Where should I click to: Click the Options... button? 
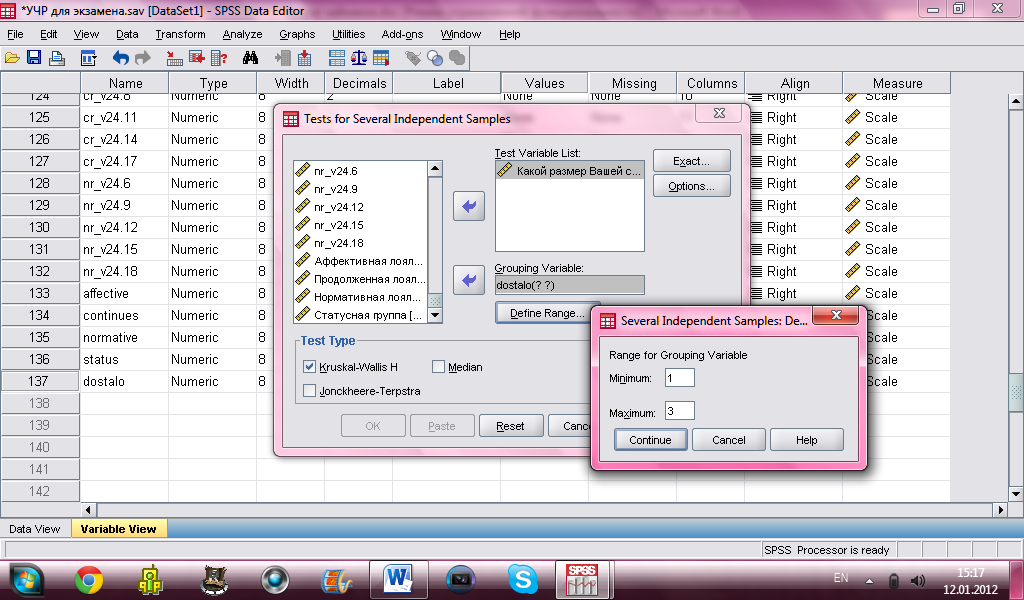pyautogui.click(x=692, y=186)
